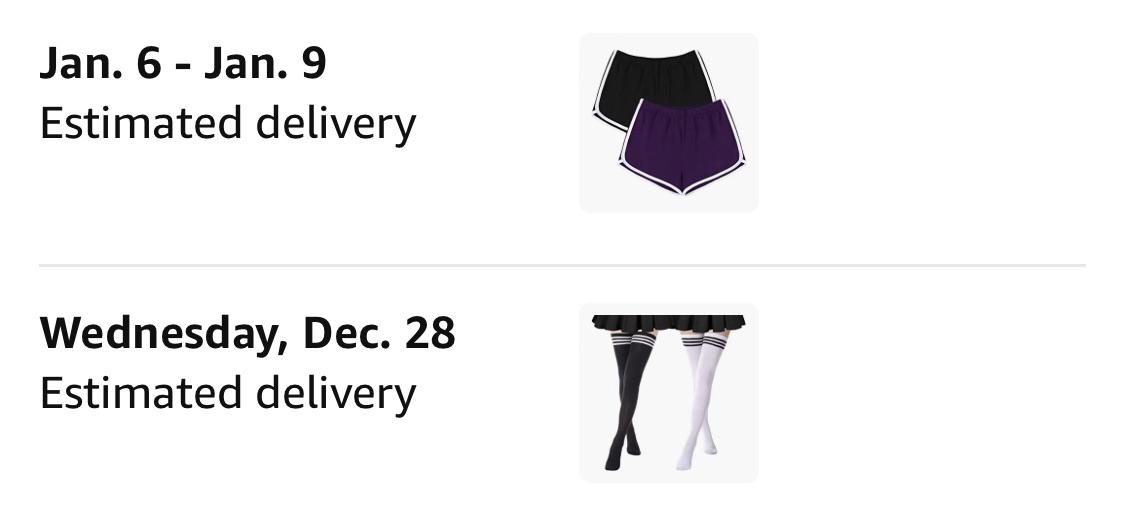The image size is (1125, 506).
Task: Click Estimated delivery text under Wednesday, Dec. 28
Action: [228, 394]
